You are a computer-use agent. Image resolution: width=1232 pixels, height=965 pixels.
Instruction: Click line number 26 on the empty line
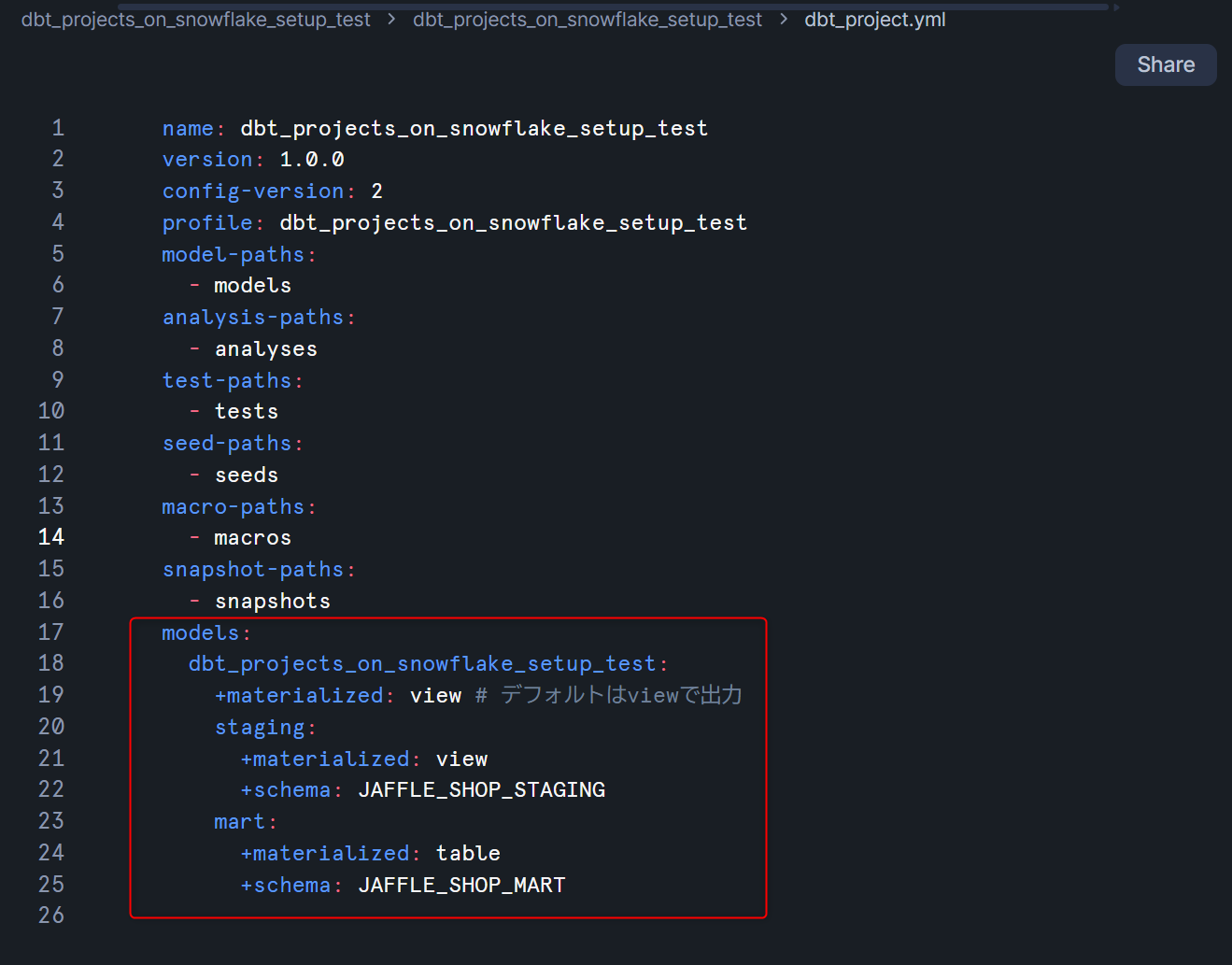click(x=51, y=915)
